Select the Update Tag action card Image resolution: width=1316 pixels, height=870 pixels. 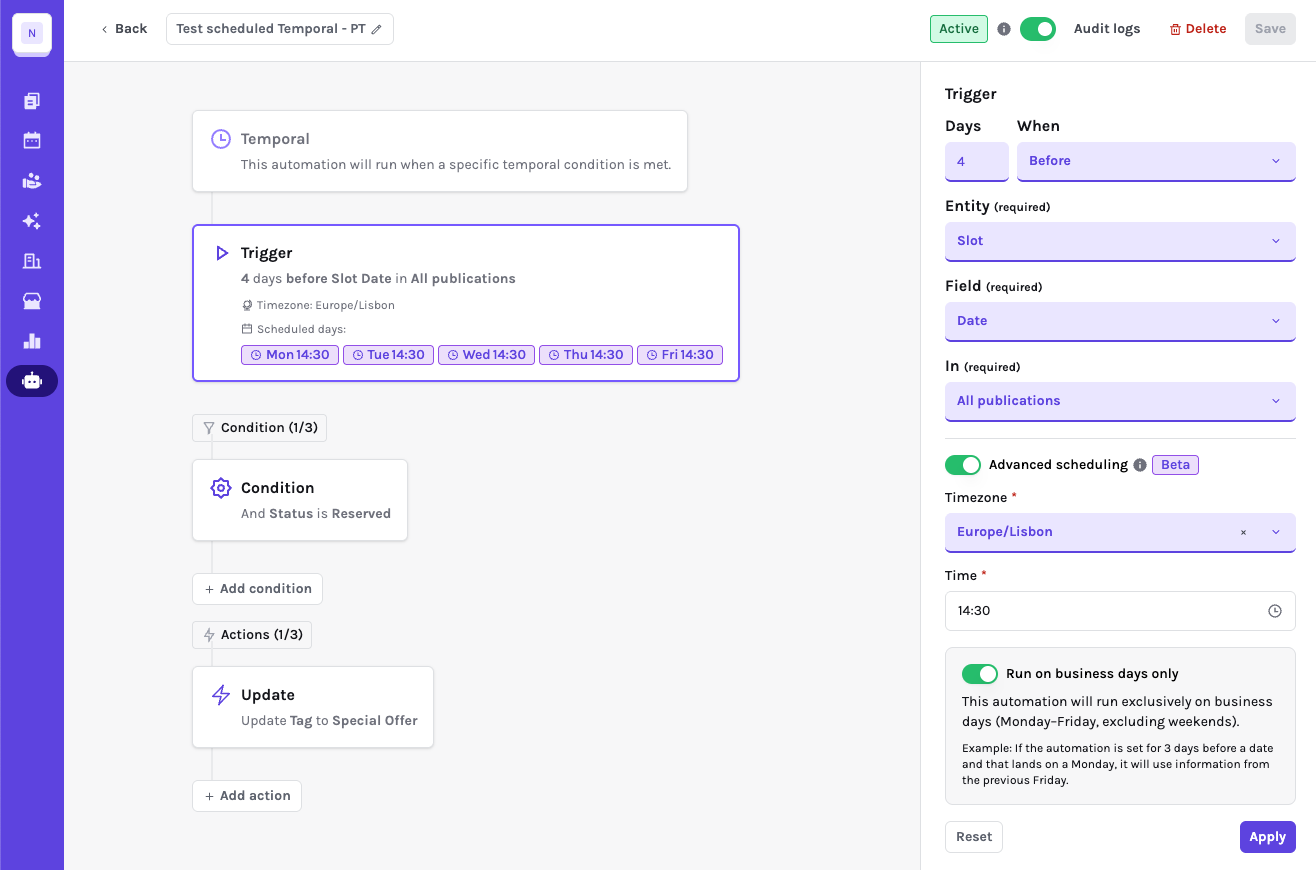point(313,707)
